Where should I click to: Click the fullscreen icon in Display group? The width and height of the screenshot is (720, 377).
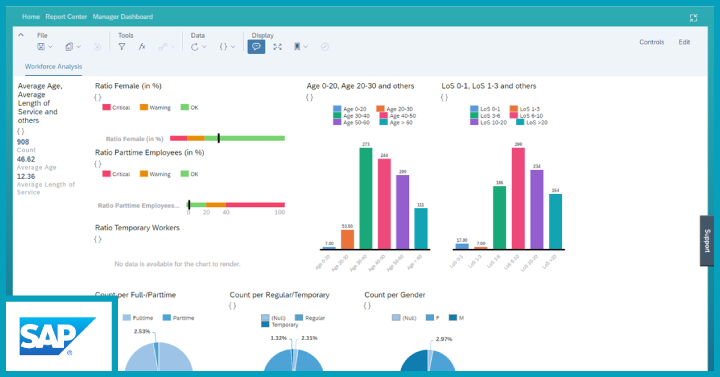pyautogui.click(x=277, y=47)
